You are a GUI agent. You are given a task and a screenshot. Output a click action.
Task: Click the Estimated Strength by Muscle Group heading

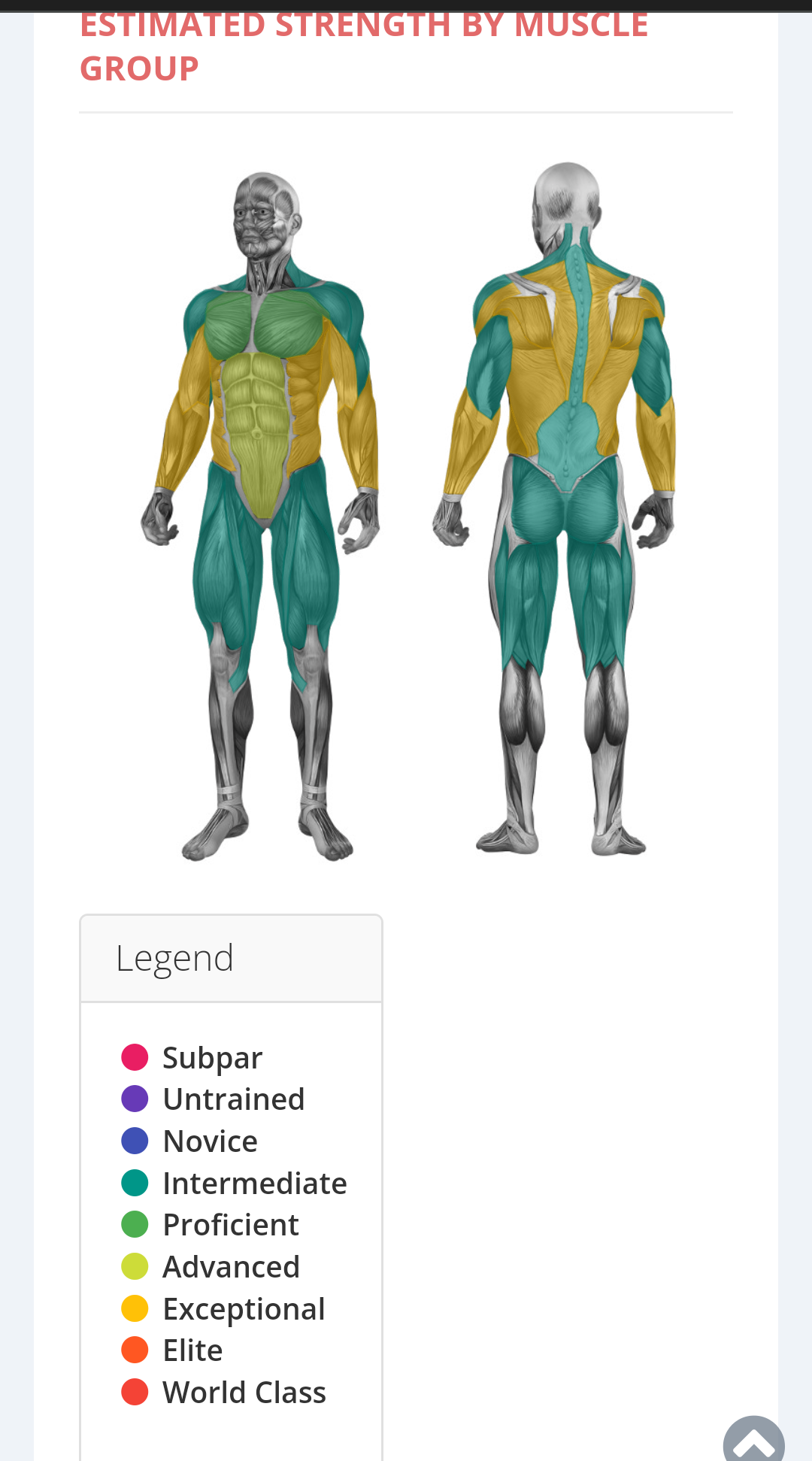[x=364, y=47]
